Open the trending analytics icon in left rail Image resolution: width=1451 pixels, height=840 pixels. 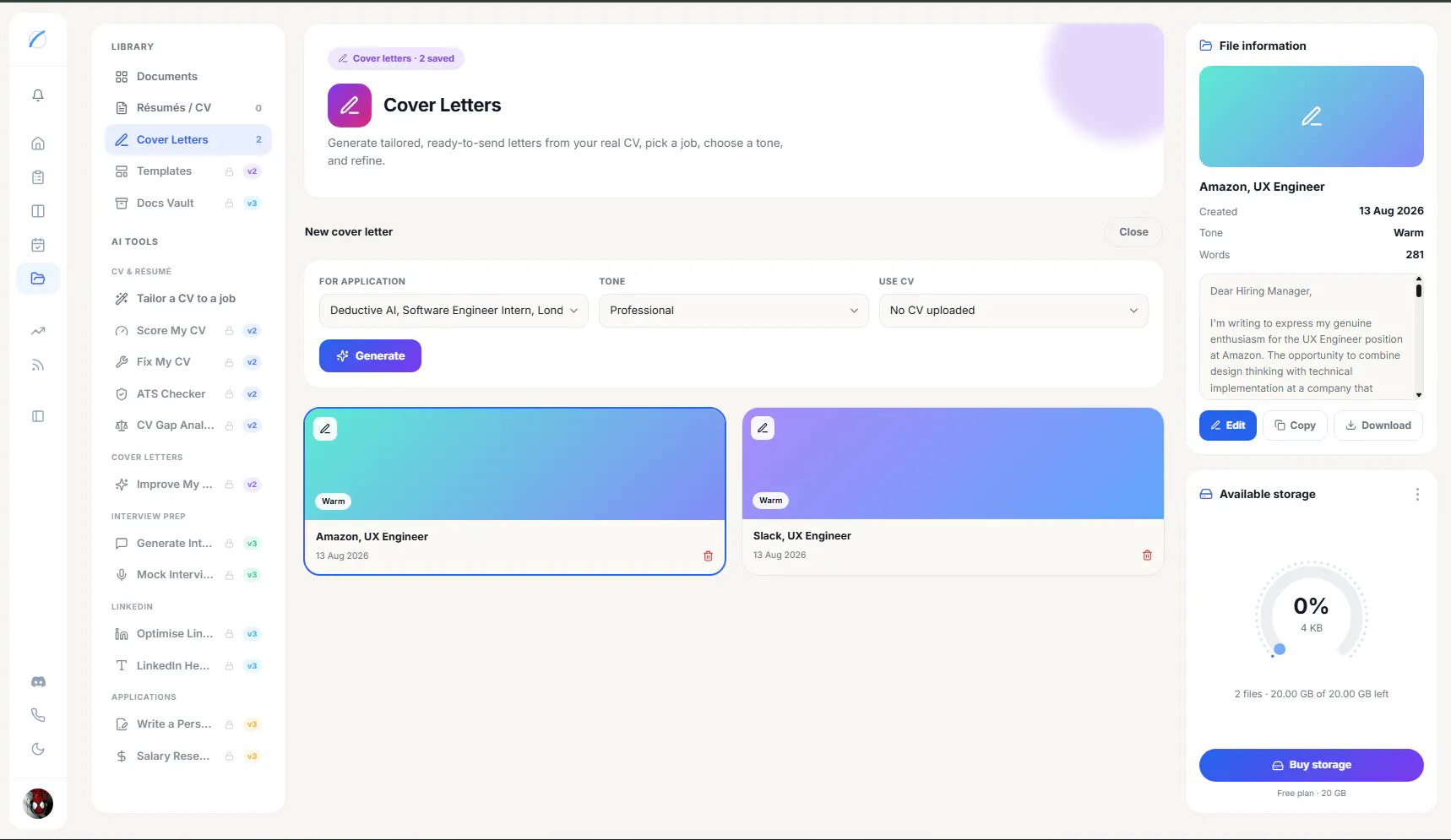[38, 331]
